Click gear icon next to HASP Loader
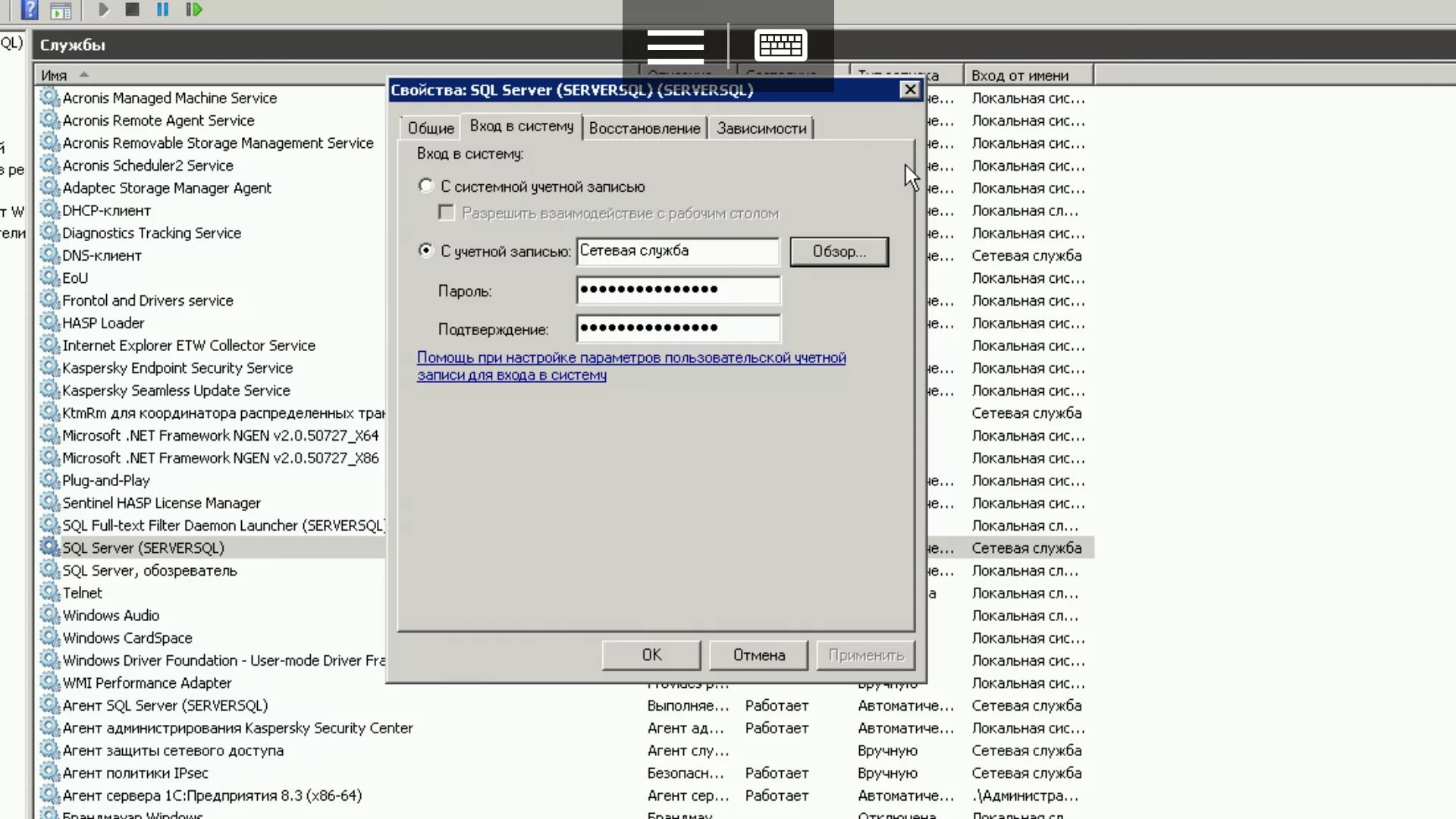This screenshot has height=819, width=1456. (x=50, y=322)
